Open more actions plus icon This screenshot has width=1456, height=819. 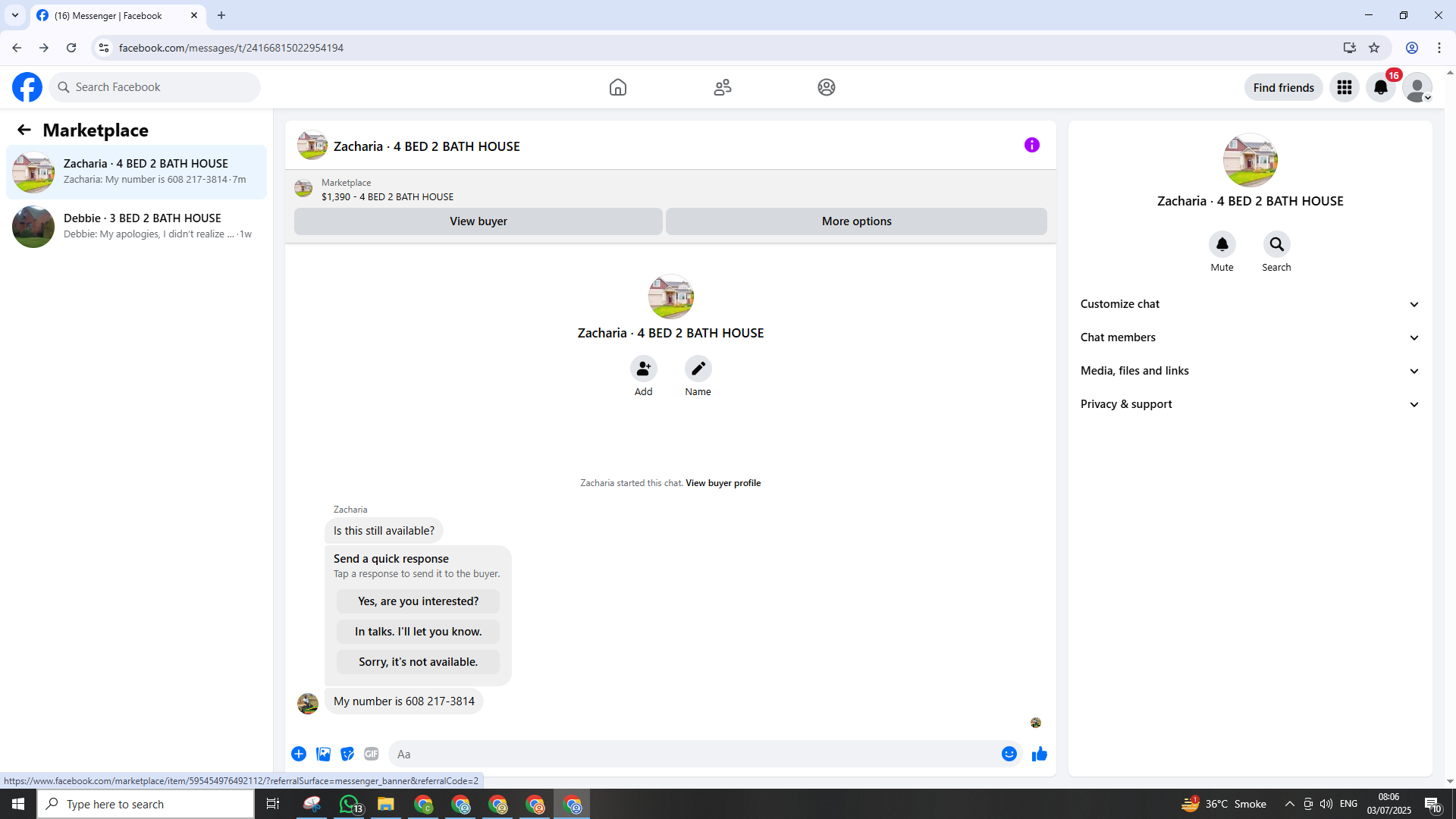point(299,754)
